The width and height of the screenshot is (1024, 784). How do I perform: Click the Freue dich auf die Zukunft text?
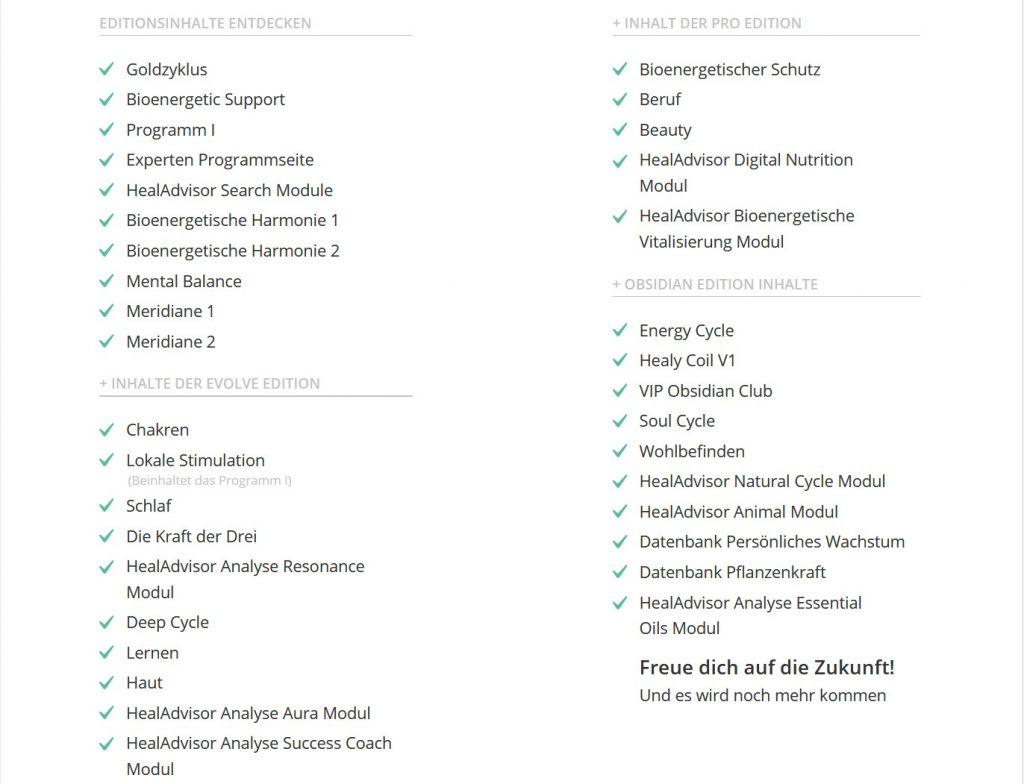coord(766,667)
